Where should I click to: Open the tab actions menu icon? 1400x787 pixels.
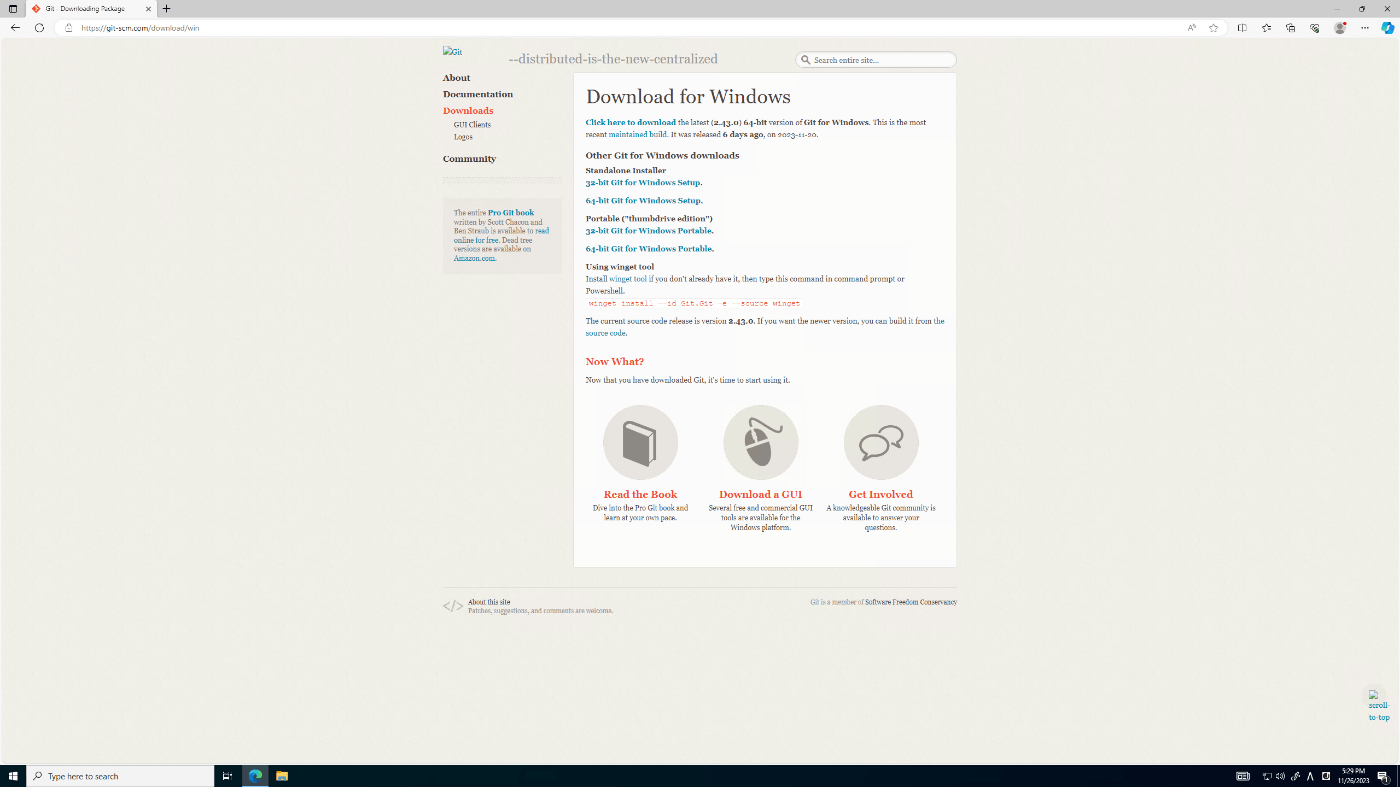(x=13, y=8)
